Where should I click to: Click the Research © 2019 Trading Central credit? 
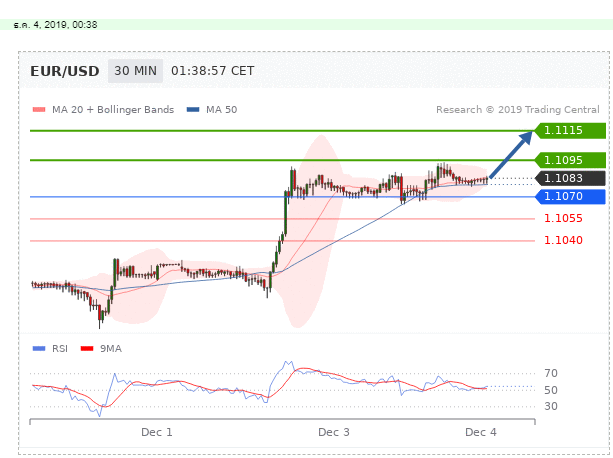517,110
